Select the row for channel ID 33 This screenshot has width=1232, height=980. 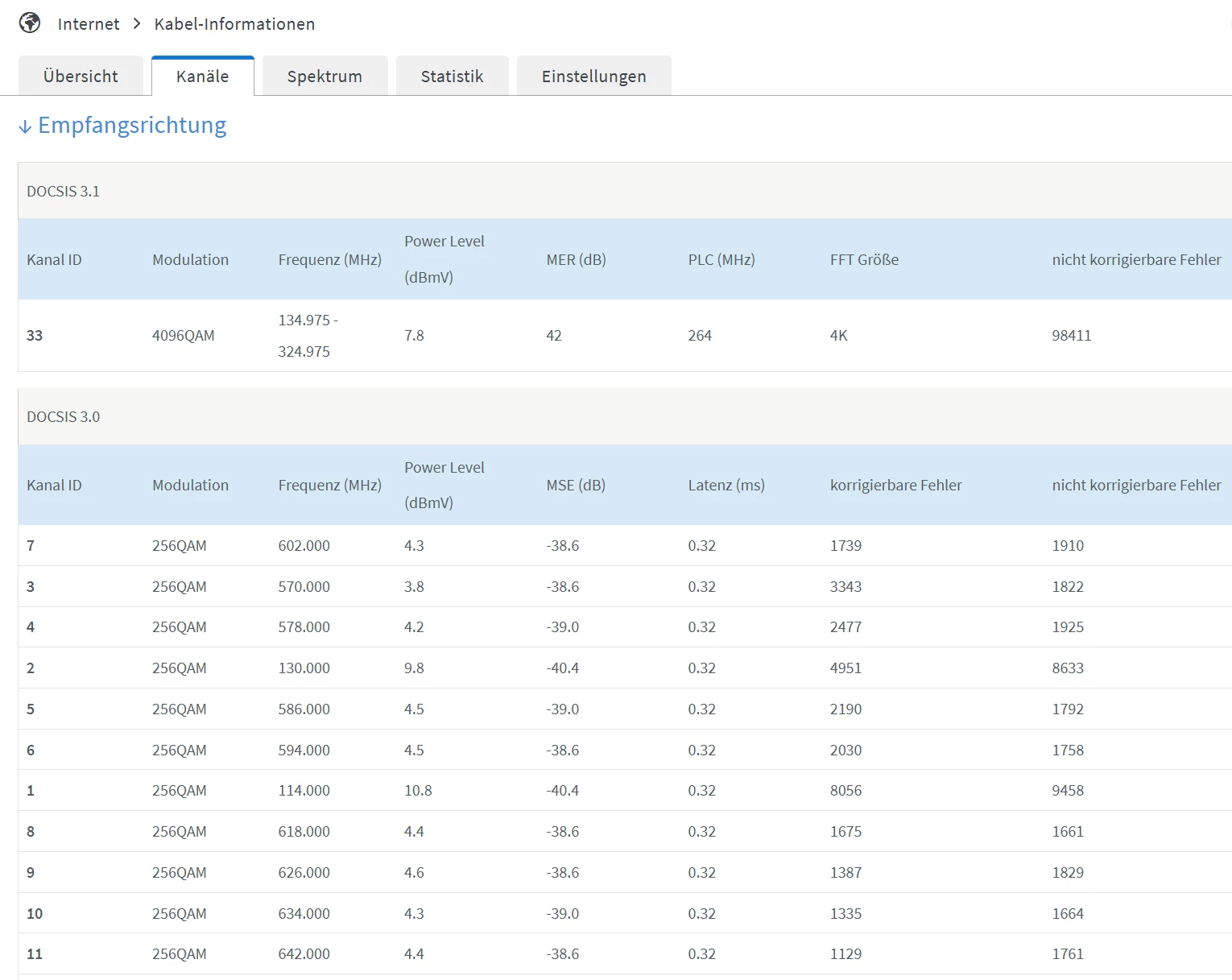tap(35, 336)
